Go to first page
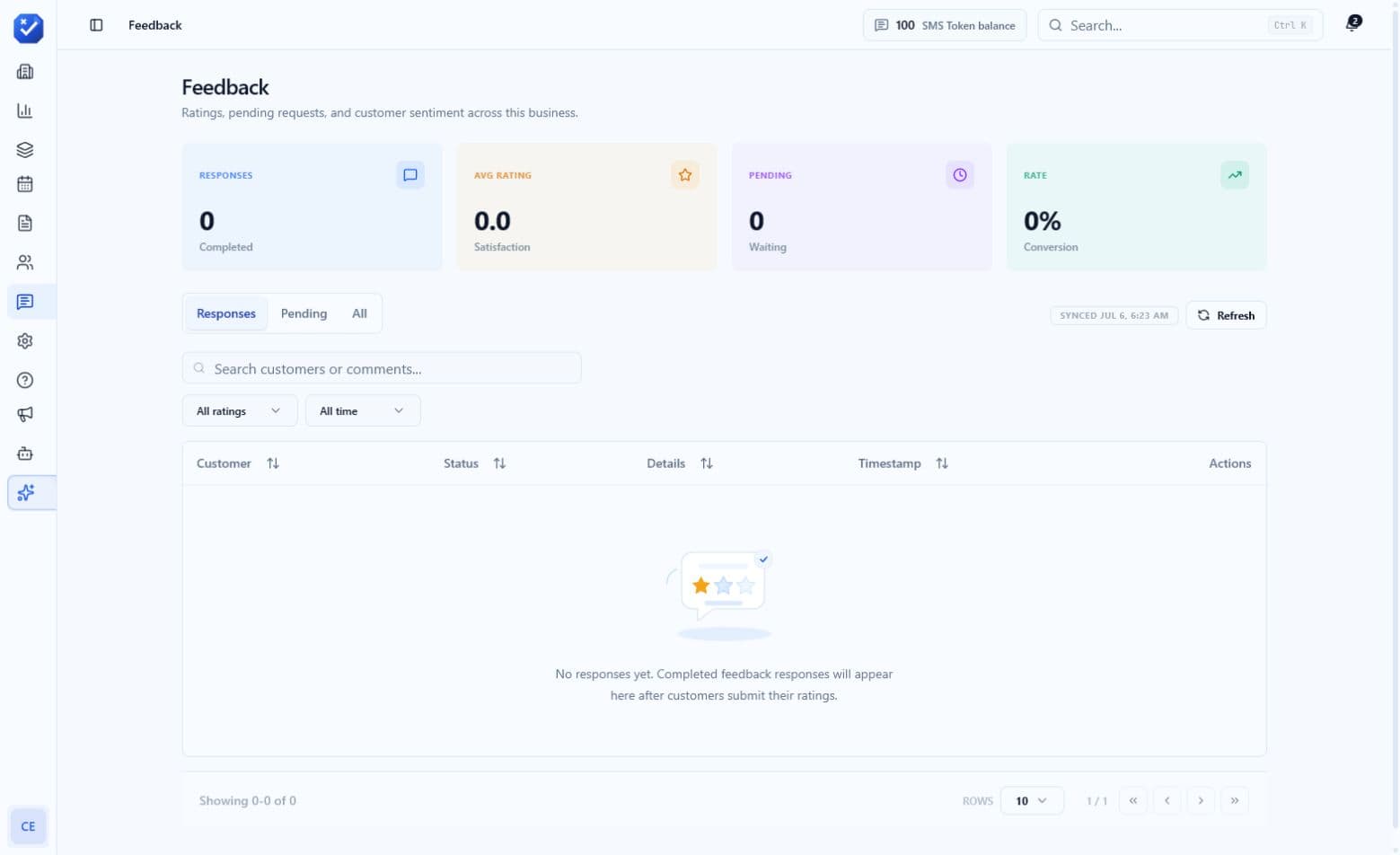1400x855 pixels. [x=1133, y=800]
